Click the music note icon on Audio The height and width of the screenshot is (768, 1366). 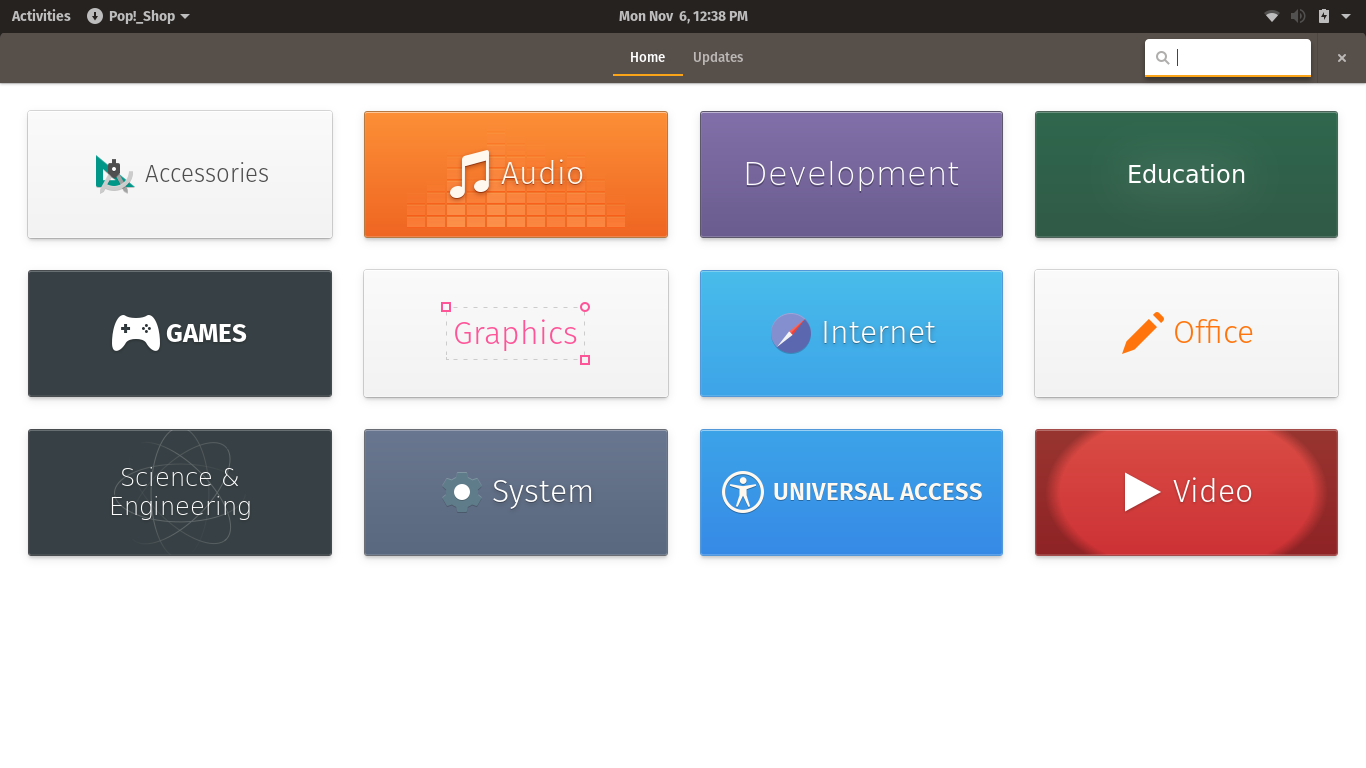click(x=469, y=174)
